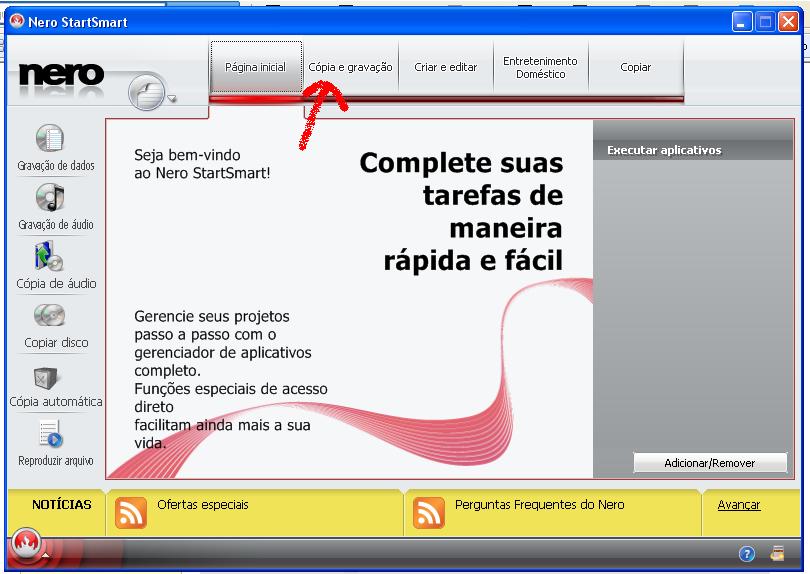Start the Cópia automática box icon
The height and width of the screenshot is (574, 810).
[x=45, y=378]
